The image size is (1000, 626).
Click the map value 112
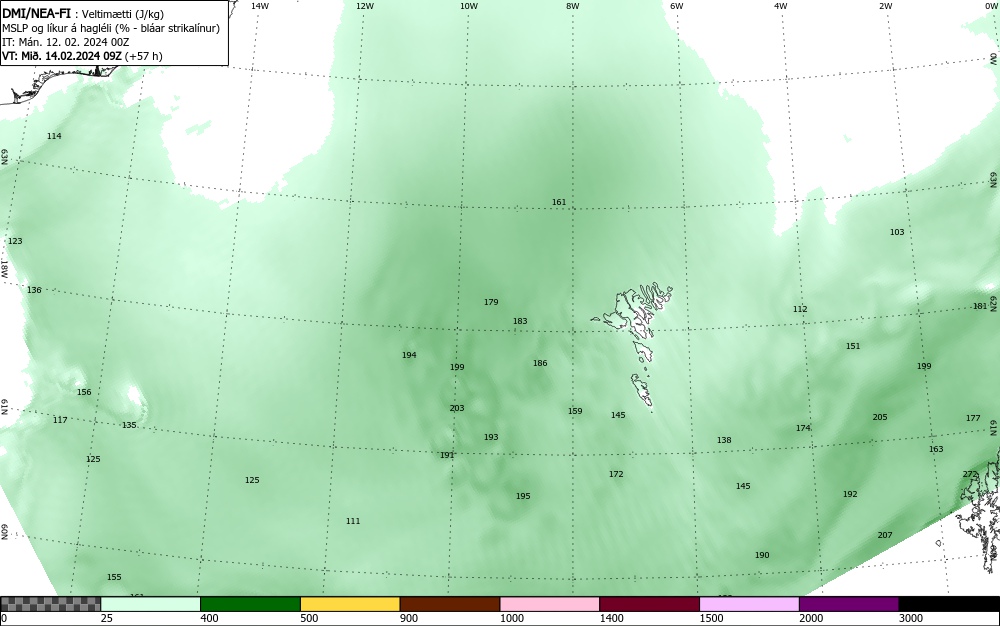(800, 309)
